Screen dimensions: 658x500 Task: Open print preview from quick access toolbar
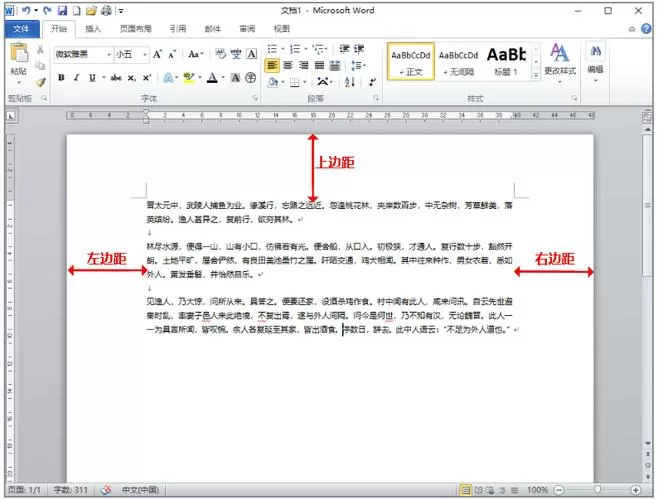106,10
